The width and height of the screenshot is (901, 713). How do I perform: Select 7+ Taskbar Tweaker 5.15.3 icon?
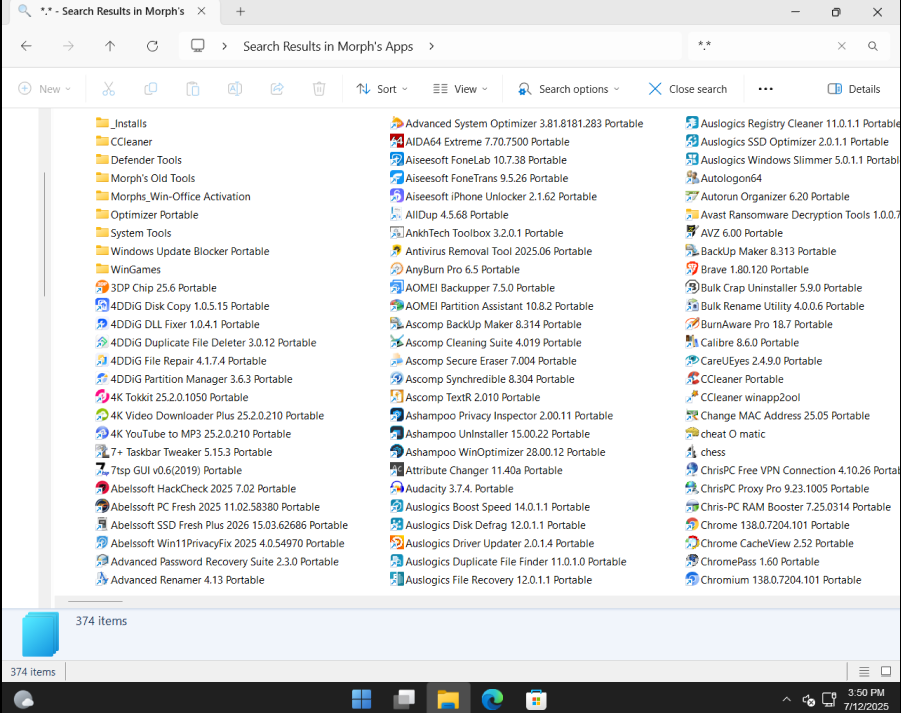coord(102,452)
